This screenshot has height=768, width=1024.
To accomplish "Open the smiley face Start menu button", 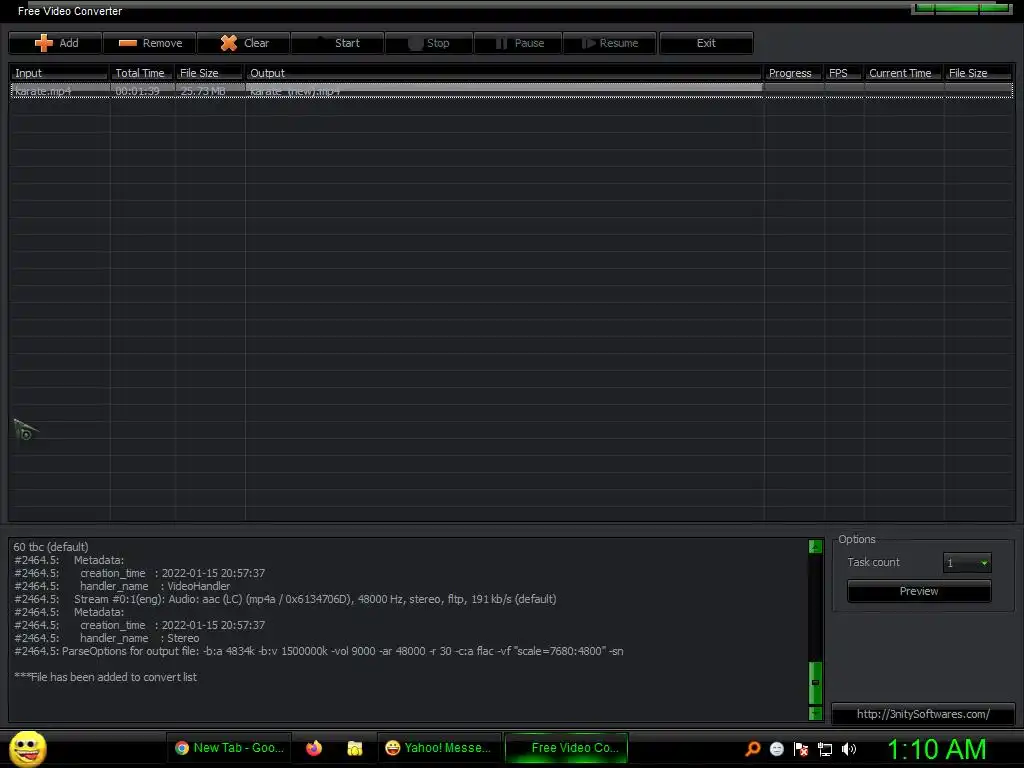I will (x=27, y=748).
